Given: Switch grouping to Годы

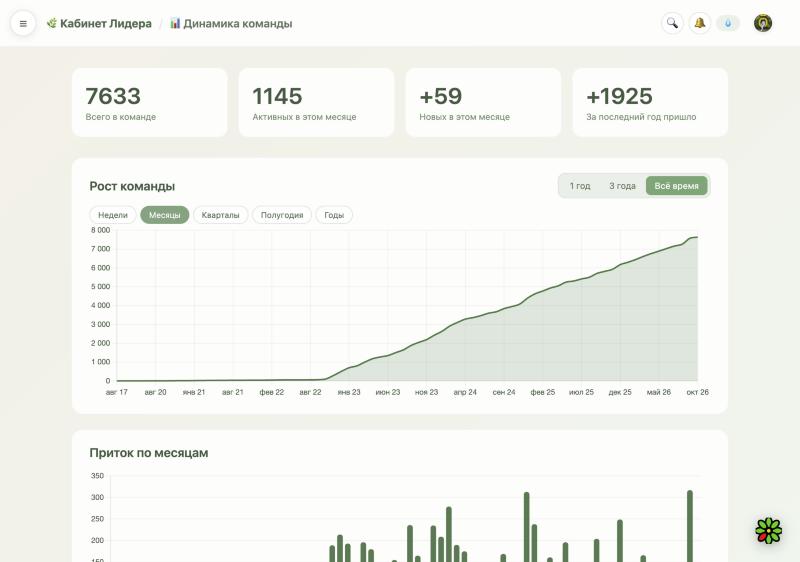Looking at the screenshot, I should 334,215.
